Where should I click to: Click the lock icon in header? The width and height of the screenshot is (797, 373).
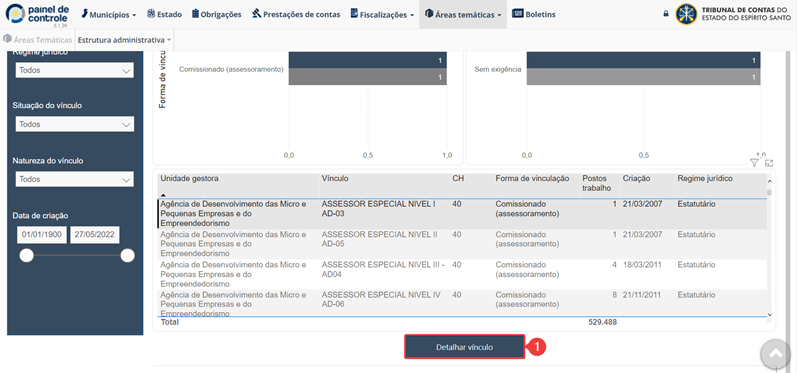point(666,14)
